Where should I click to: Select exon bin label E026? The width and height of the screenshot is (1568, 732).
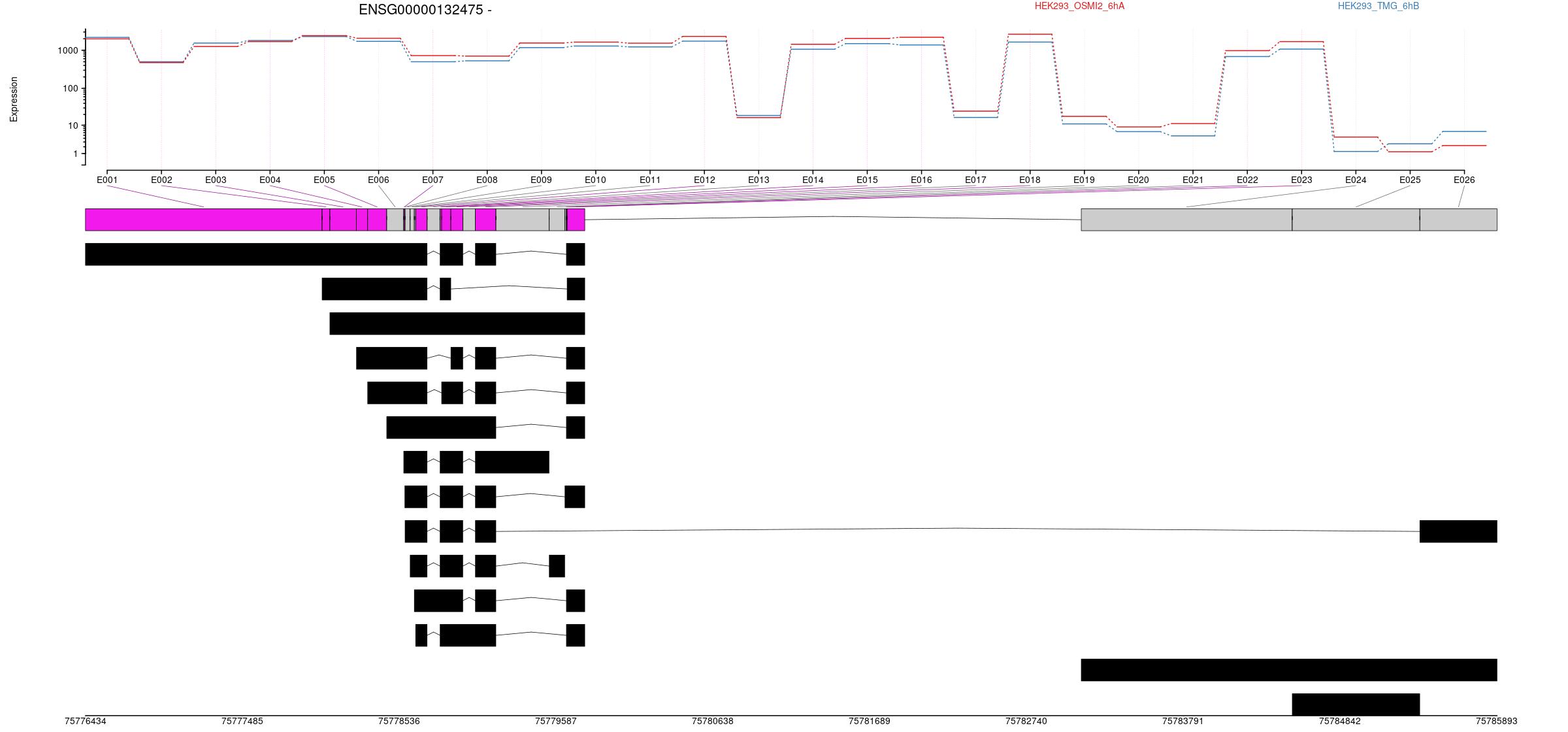tap(1464, 180)
